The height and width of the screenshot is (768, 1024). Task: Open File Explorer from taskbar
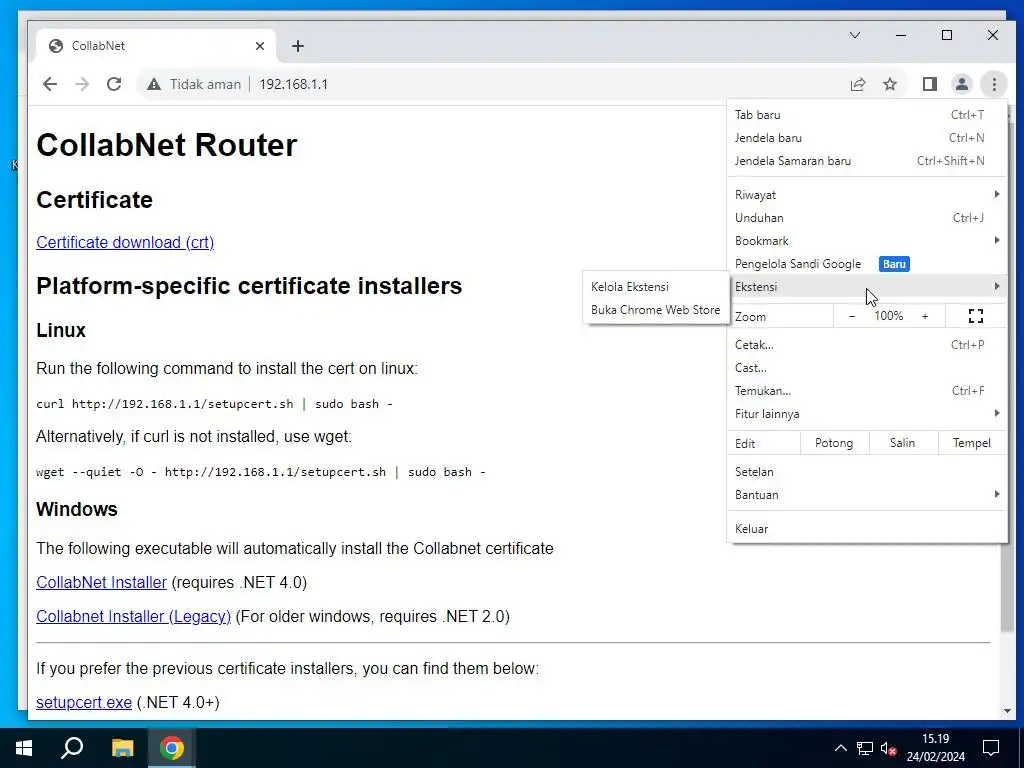122,748
